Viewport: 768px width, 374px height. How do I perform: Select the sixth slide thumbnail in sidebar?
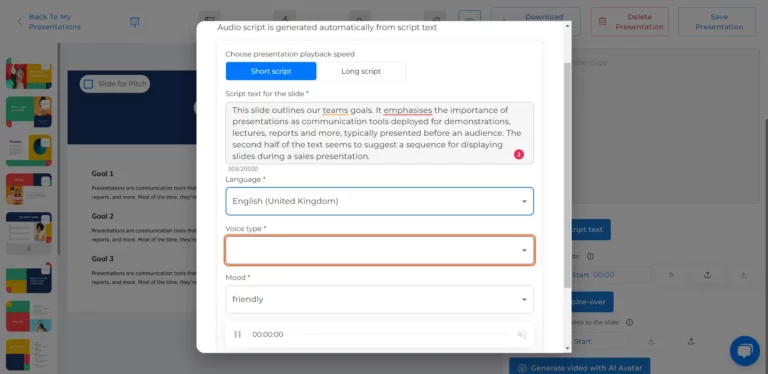tap(28, 278)
